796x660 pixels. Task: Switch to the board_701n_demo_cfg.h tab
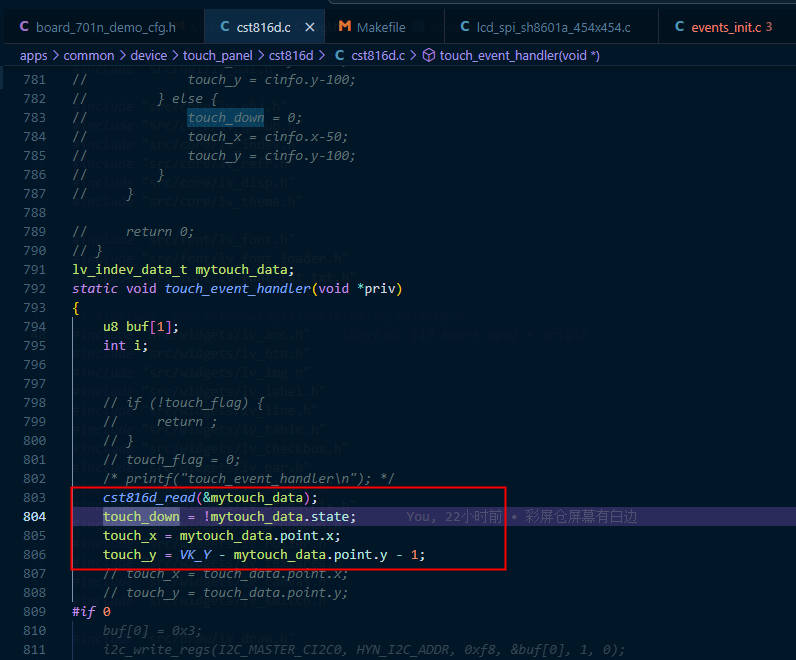(x=106, y=27)
